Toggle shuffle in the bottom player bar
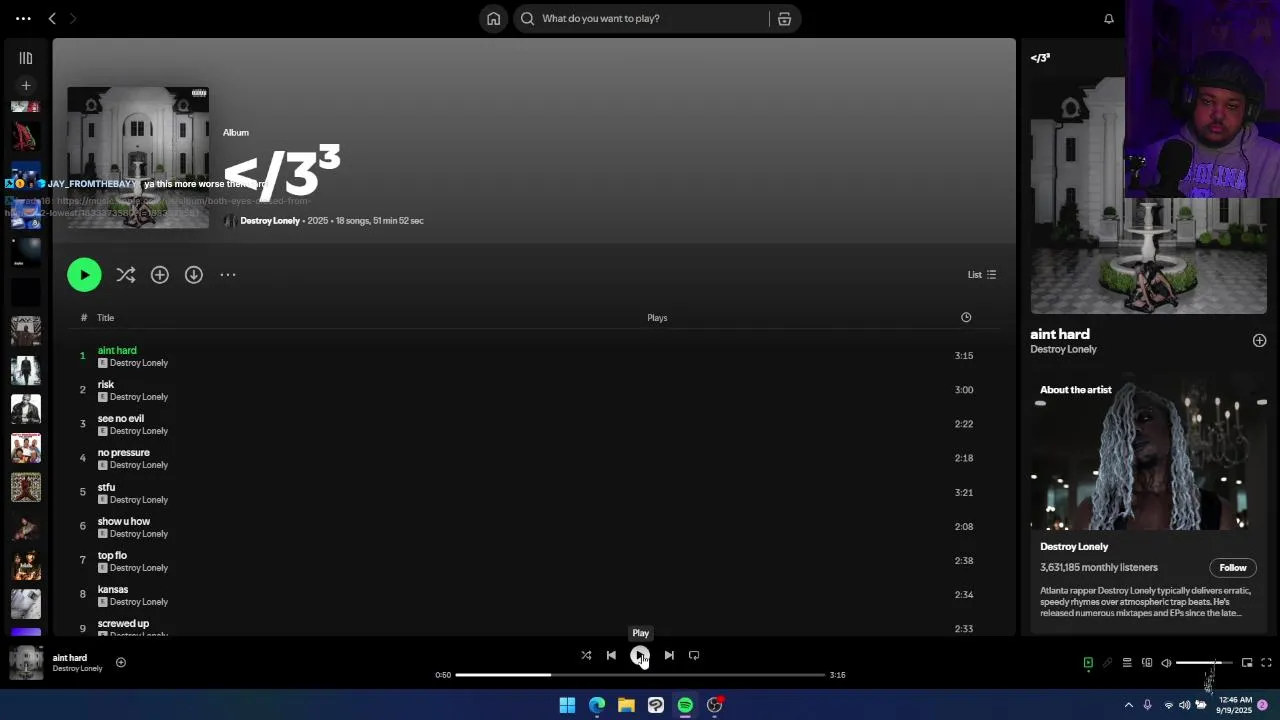Image resolution: width=1280 pixels, height=720 pixels. (586, 656)
